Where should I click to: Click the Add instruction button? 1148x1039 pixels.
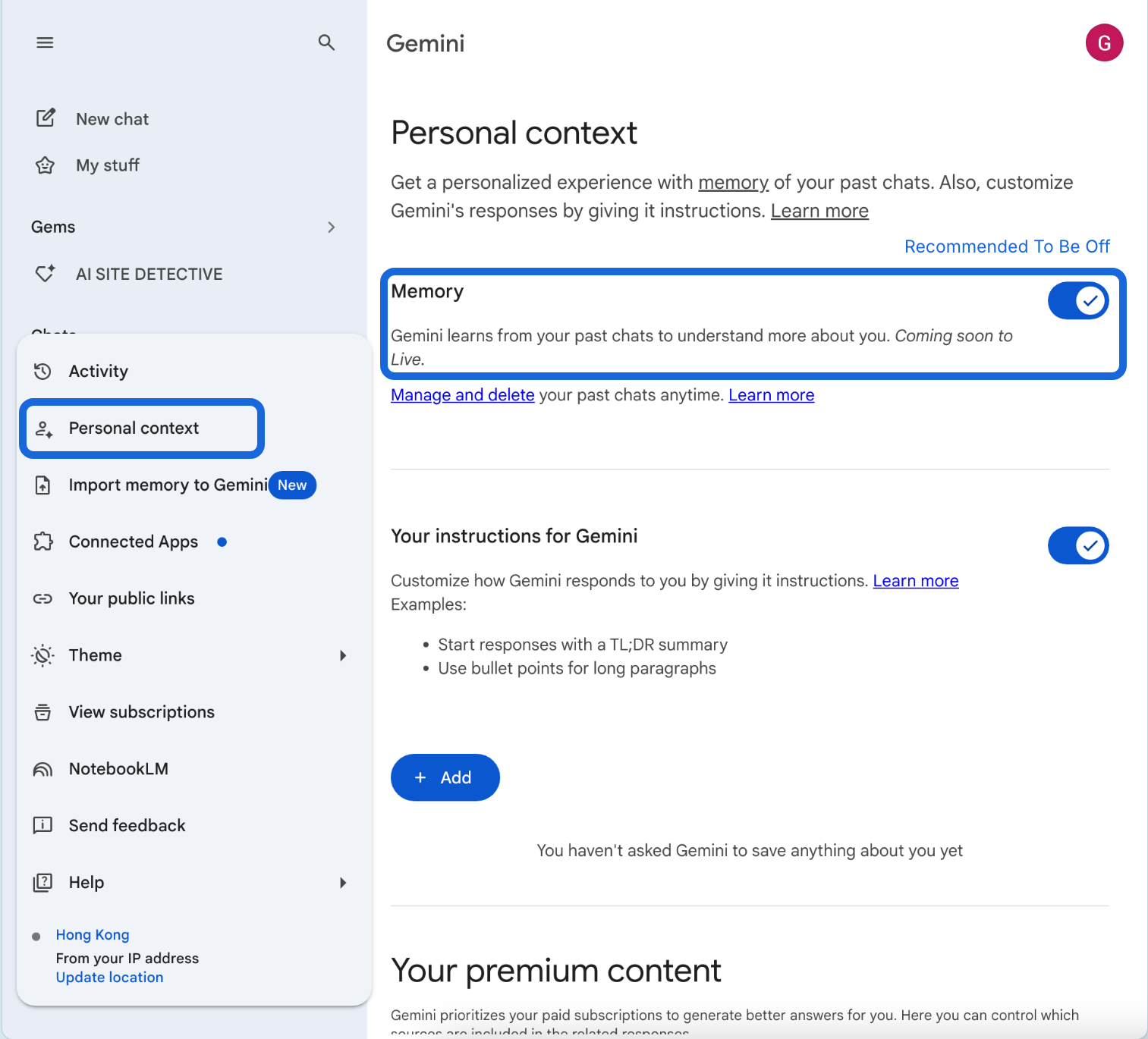pos(445,777)
